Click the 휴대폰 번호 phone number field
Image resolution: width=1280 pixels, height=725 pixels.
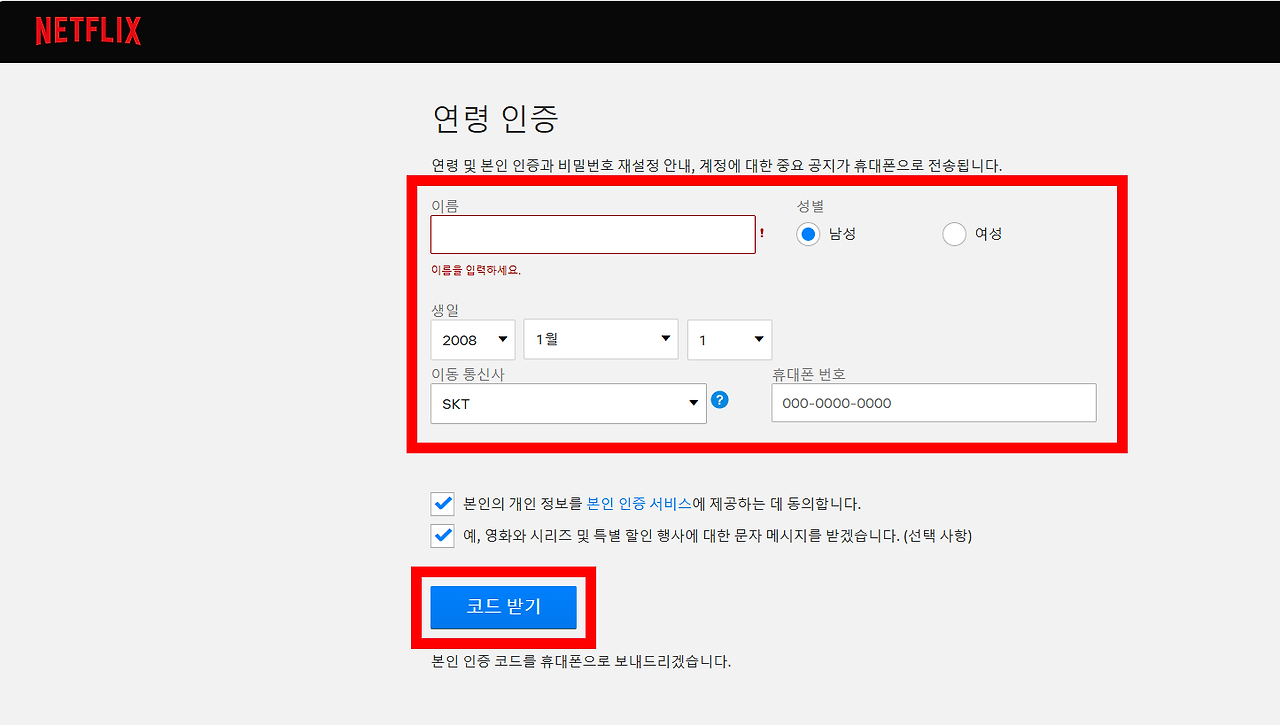pyautogui.click(x=933, y=402)
